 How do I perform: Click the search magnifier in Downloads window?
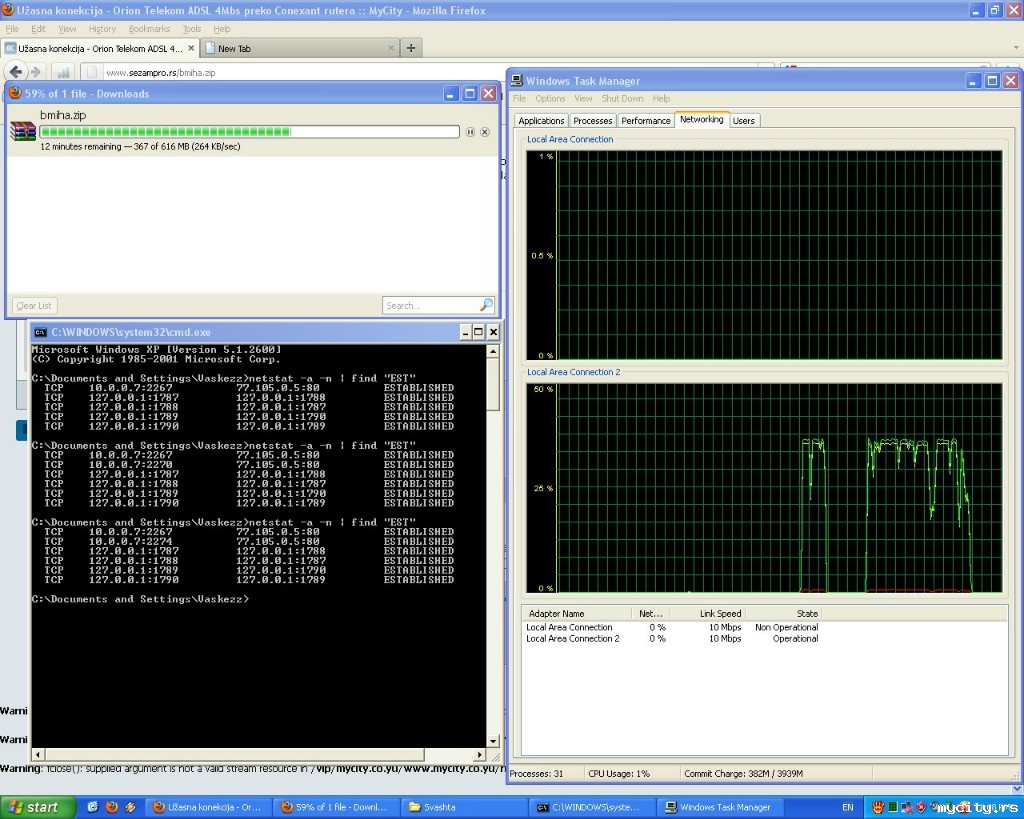click(486, 305)
